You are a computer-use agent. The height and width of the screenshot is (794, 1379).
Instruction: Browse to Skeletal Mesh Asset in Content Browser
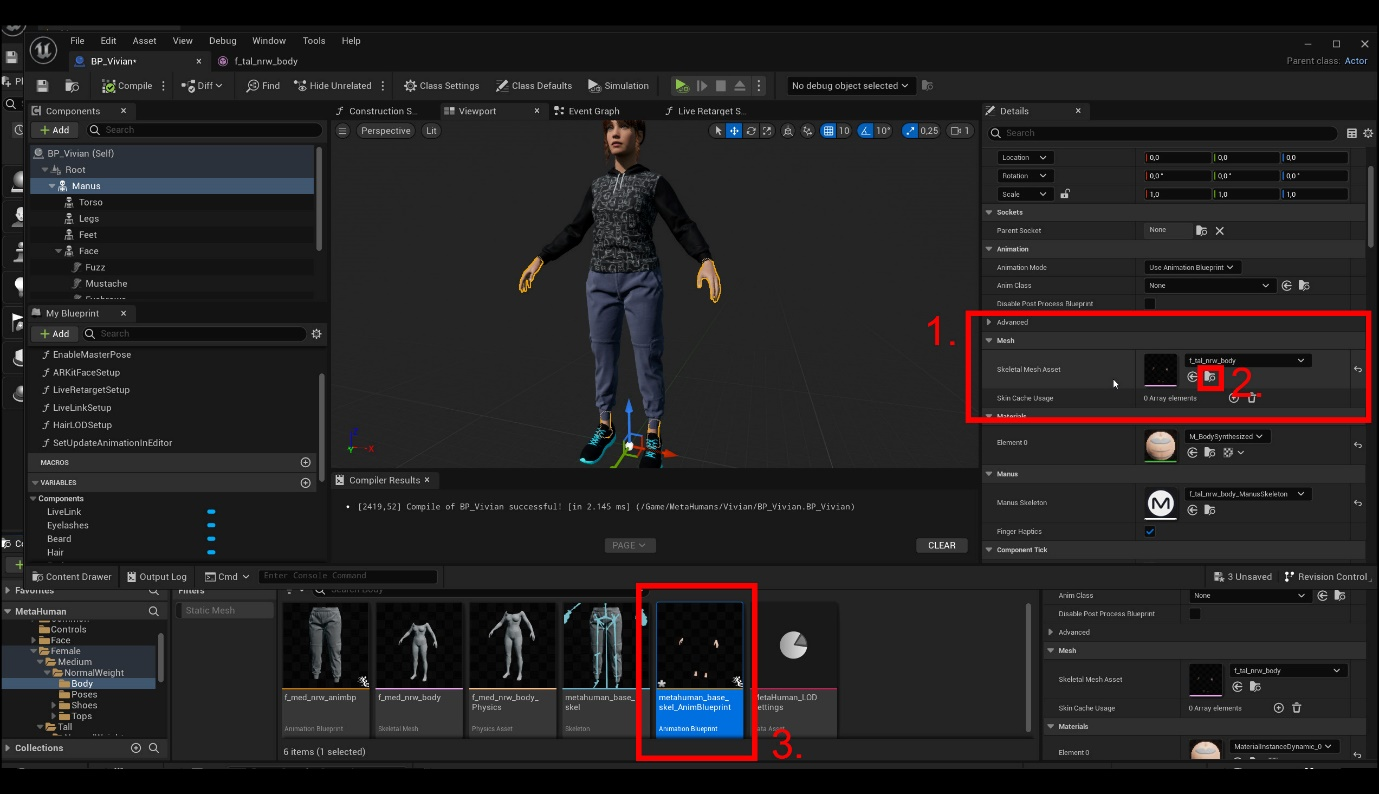1210,377
